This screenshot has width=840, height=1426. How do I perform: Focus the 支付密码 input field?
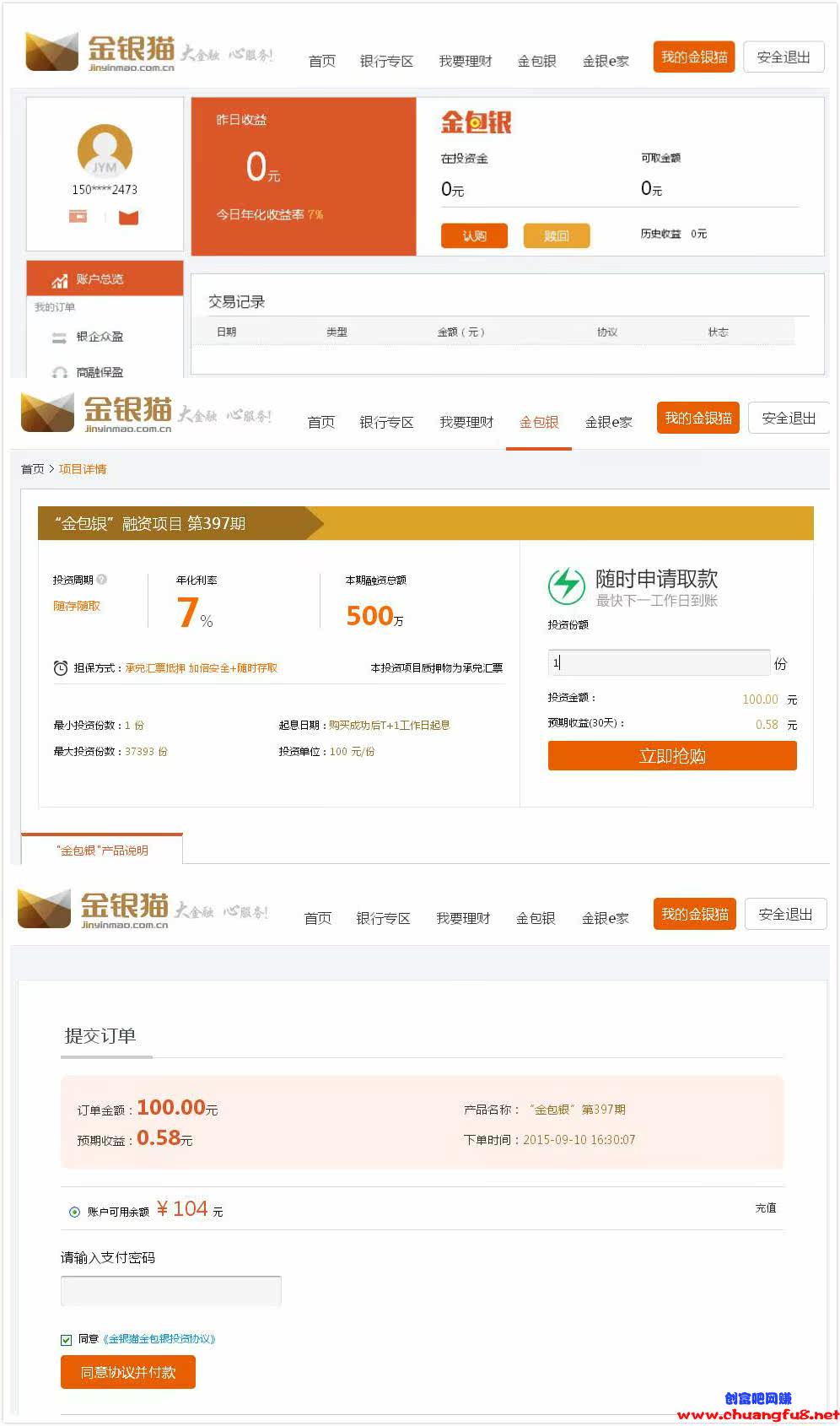(x=170, y=1291)
